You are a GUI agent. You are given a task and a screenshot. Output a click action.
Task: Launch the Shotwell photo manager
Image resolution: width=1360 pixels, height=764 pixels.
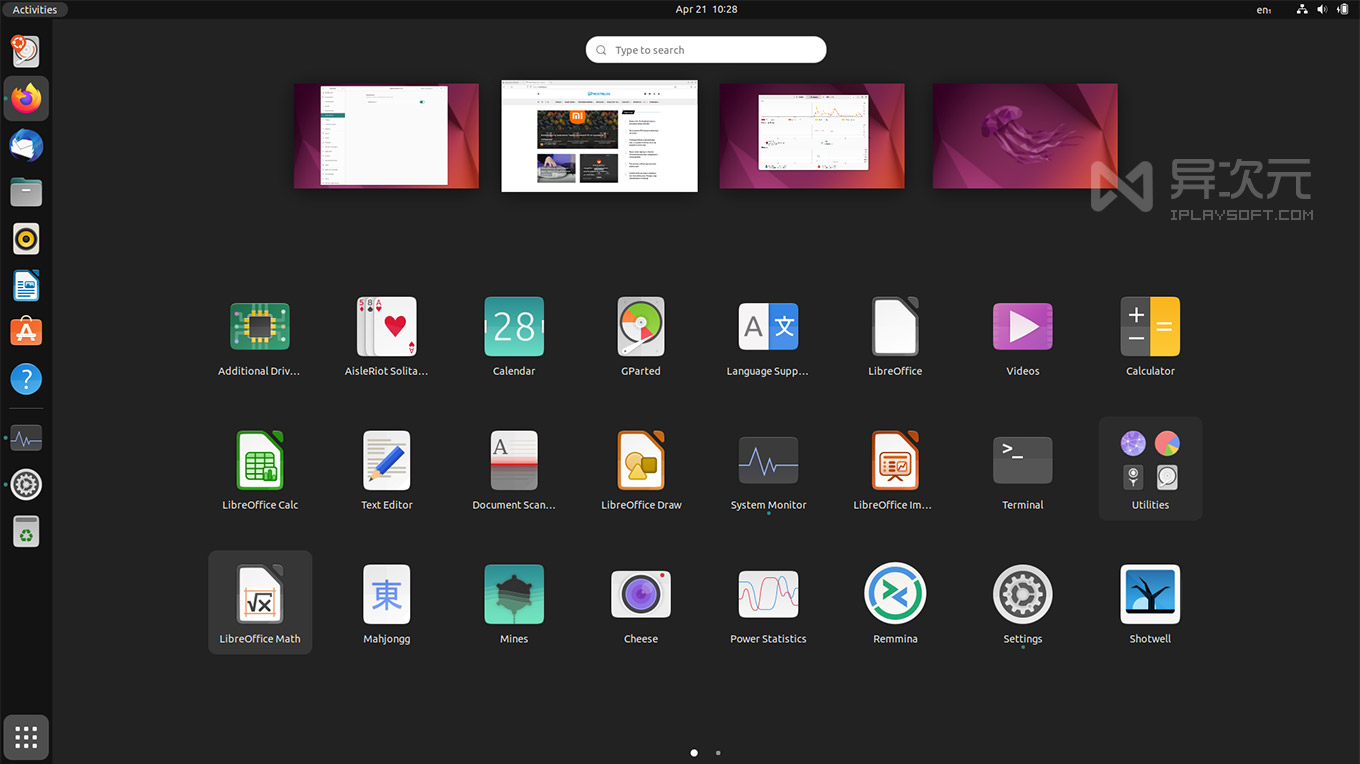(1149, 594)
